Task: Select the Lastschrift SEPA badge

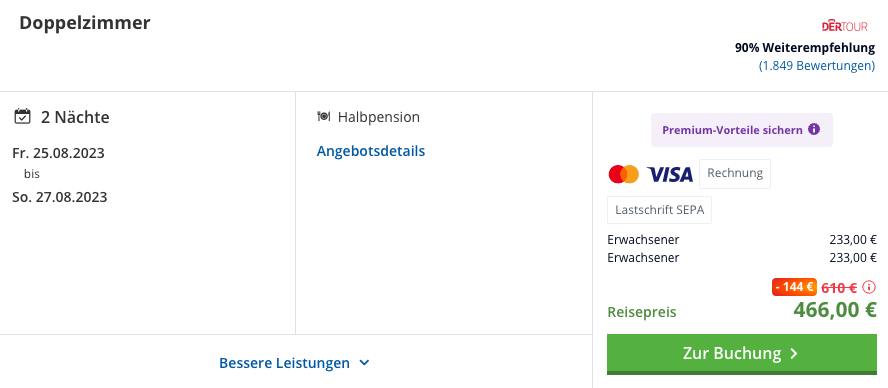Action: 659,210
